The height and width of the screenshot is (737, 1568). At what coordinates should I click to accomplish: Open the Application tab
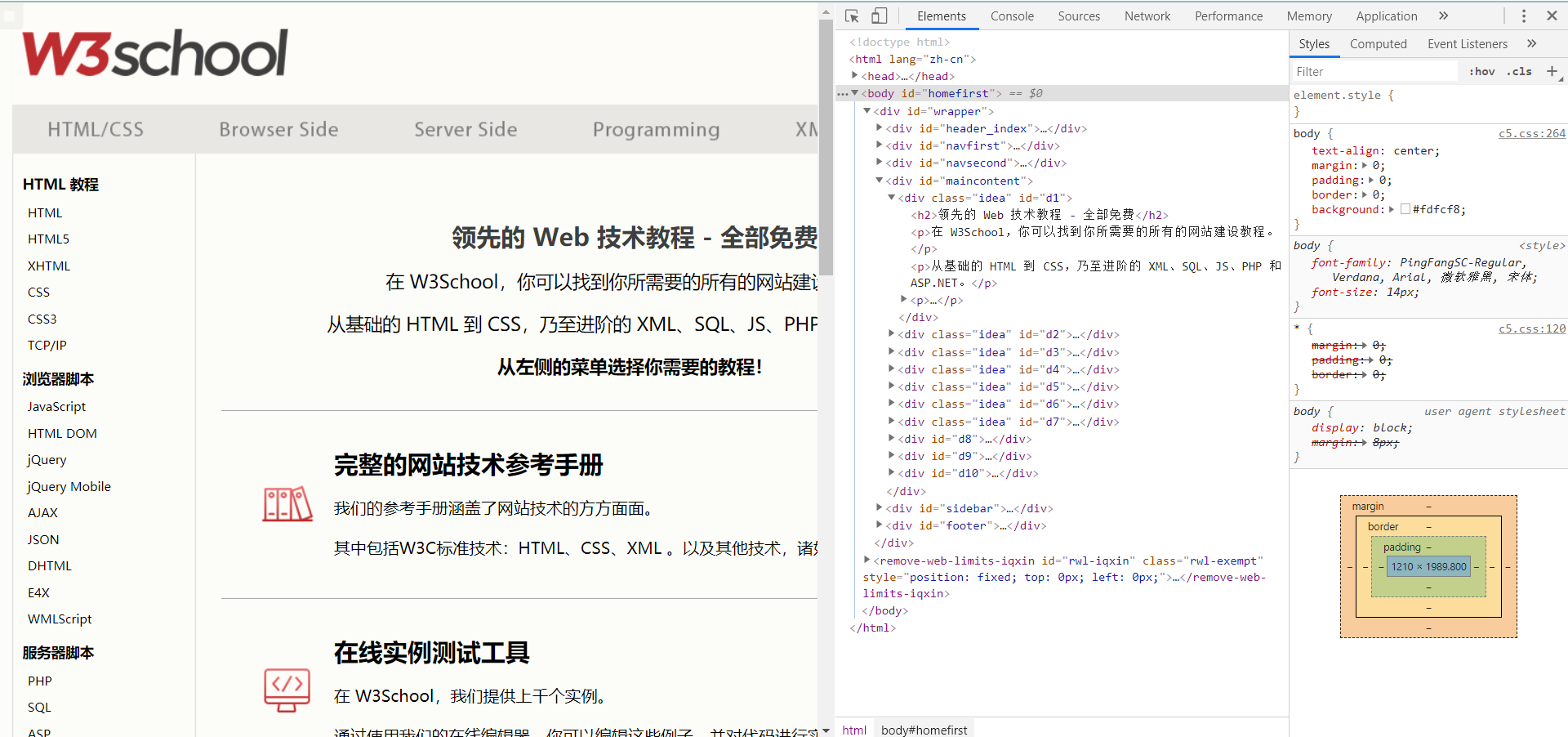(x=1387, y=16)
